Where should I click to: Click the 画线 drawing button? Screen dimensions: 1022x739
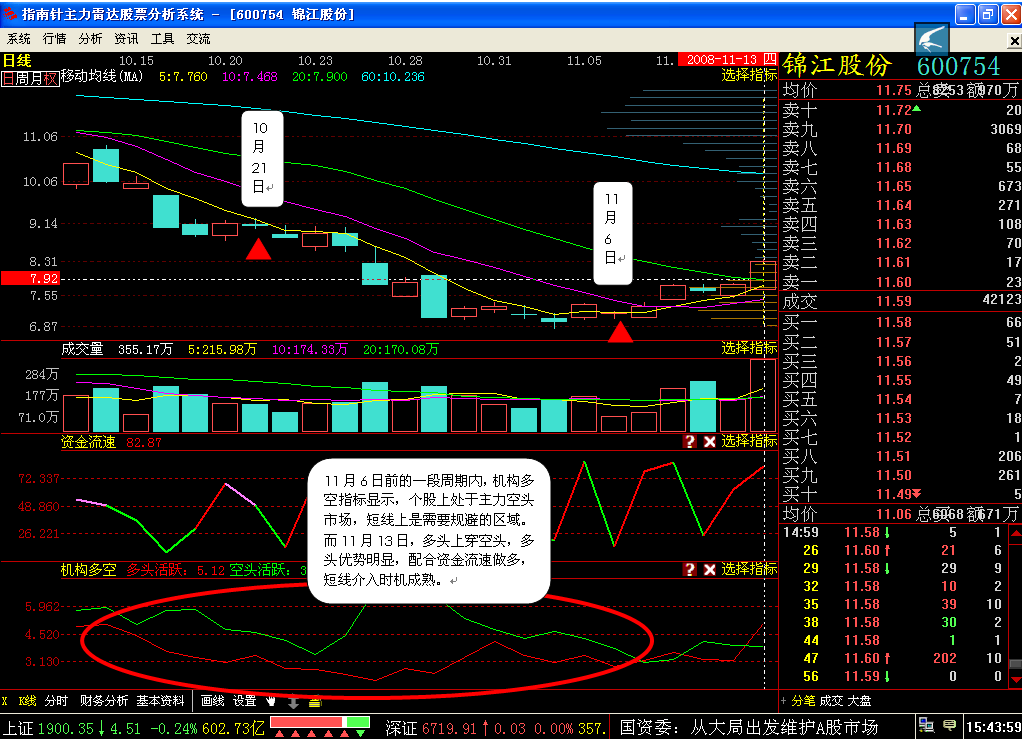213,701
